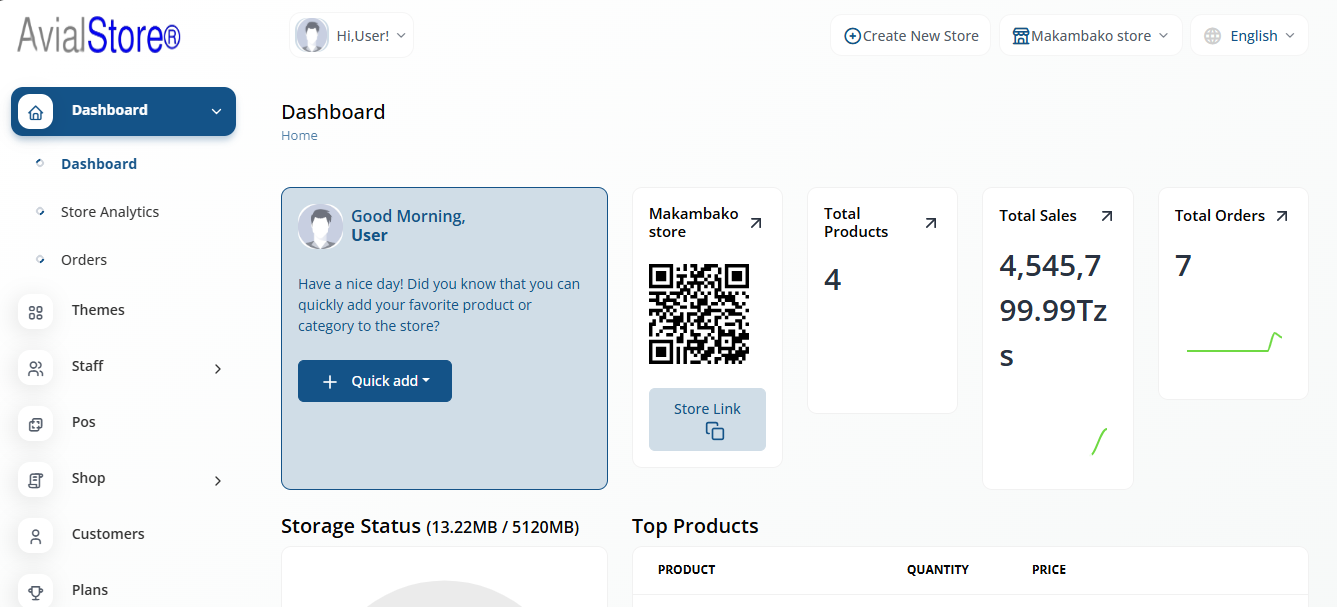Viewport: 1337px width, 607px height.
Task: Expand the Shop submenu chevron
Action: 218,481
